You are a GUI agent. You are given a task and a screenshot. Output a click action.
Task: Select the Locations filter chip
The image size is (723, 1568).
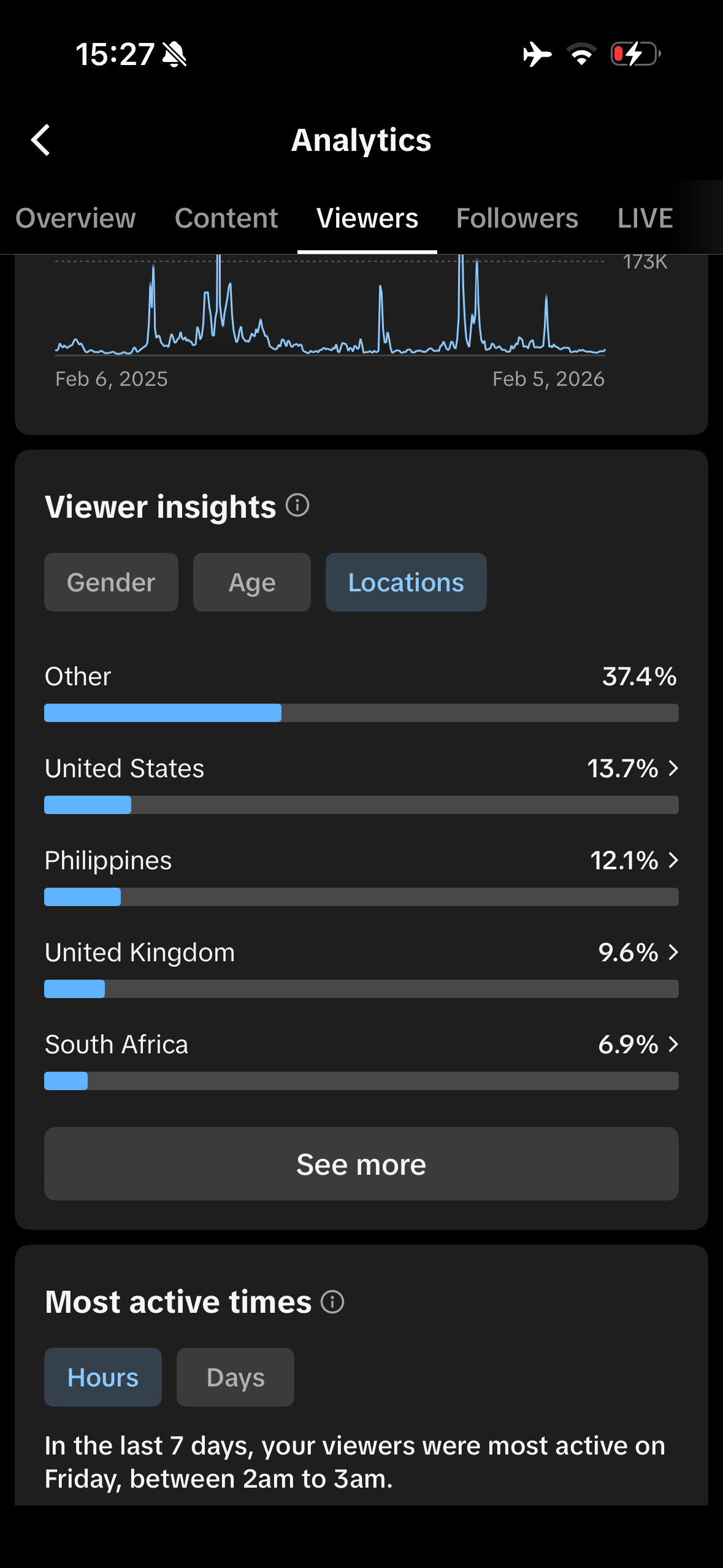tap(406, 582)
